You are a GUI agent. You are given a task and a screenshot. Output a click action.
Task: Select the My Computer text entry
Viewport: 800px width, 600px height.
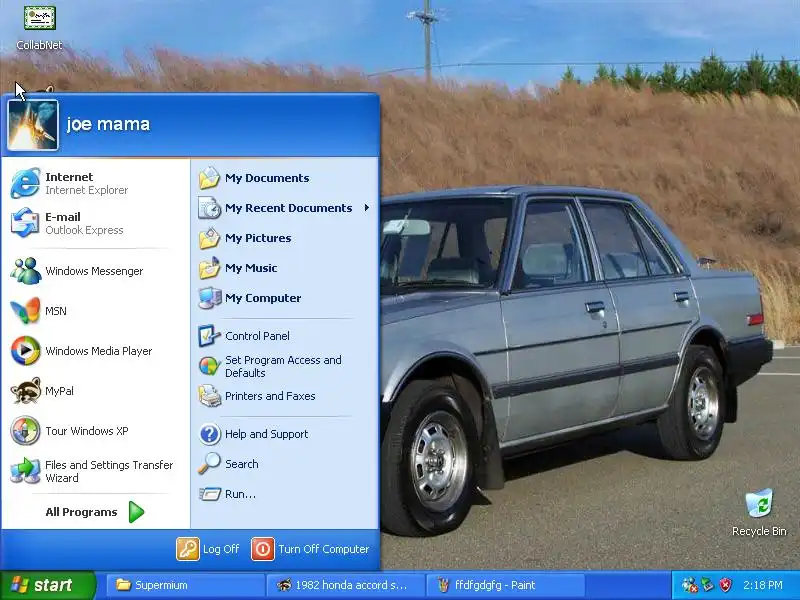(x=263, y=298)
